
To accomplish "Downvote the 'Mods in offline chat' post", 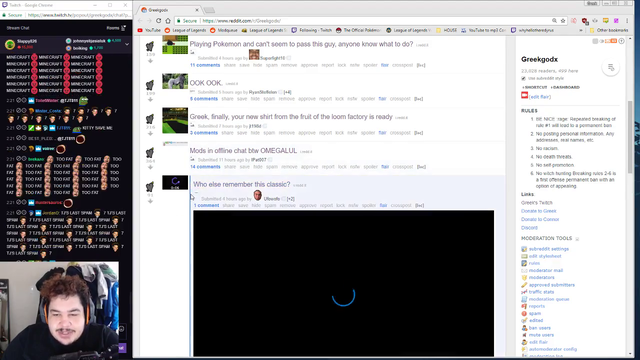I will pos(150,167).
